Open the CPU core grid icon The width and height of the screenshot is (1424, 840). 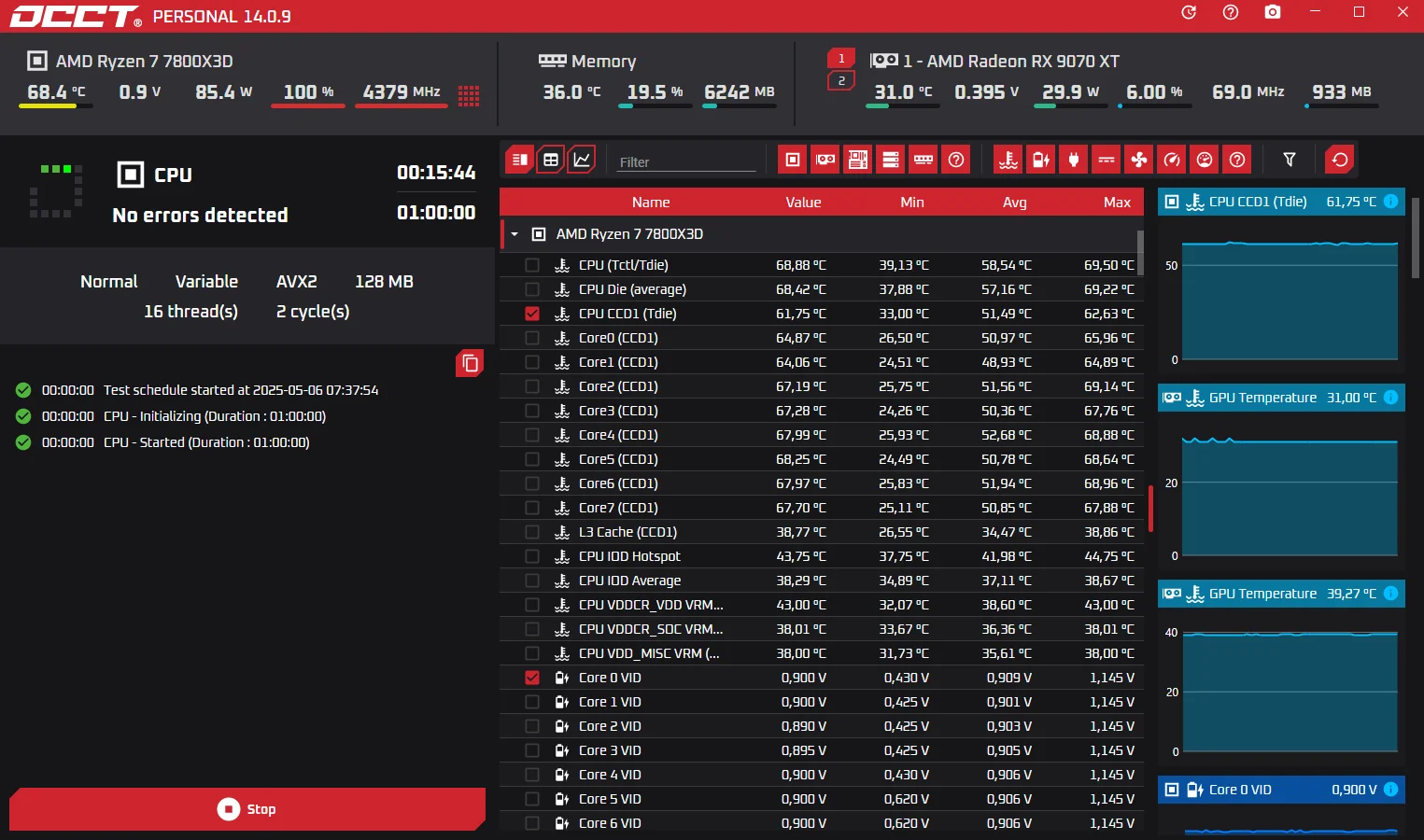coord(469,95)
